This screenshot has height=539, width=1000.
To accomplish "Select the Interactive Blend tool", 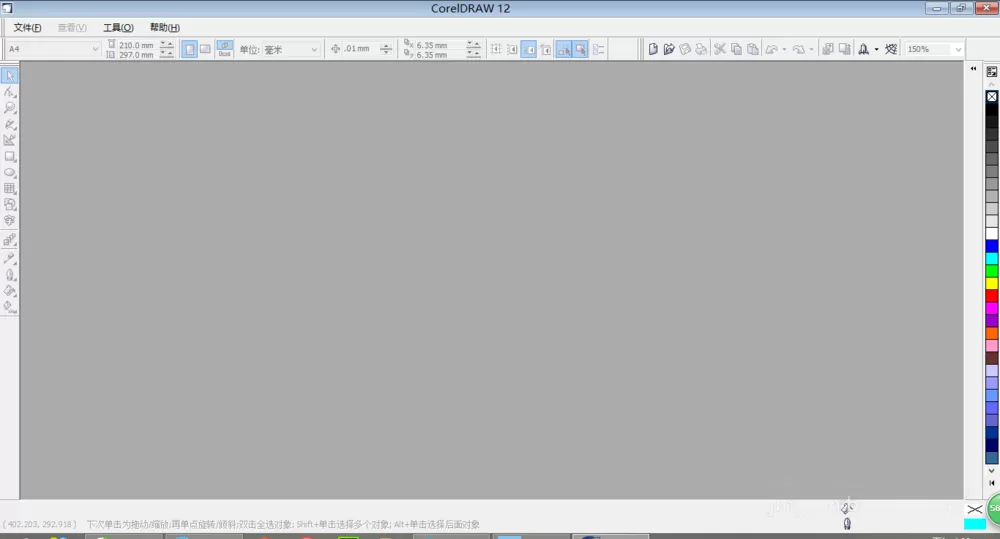I will (10, 240).
